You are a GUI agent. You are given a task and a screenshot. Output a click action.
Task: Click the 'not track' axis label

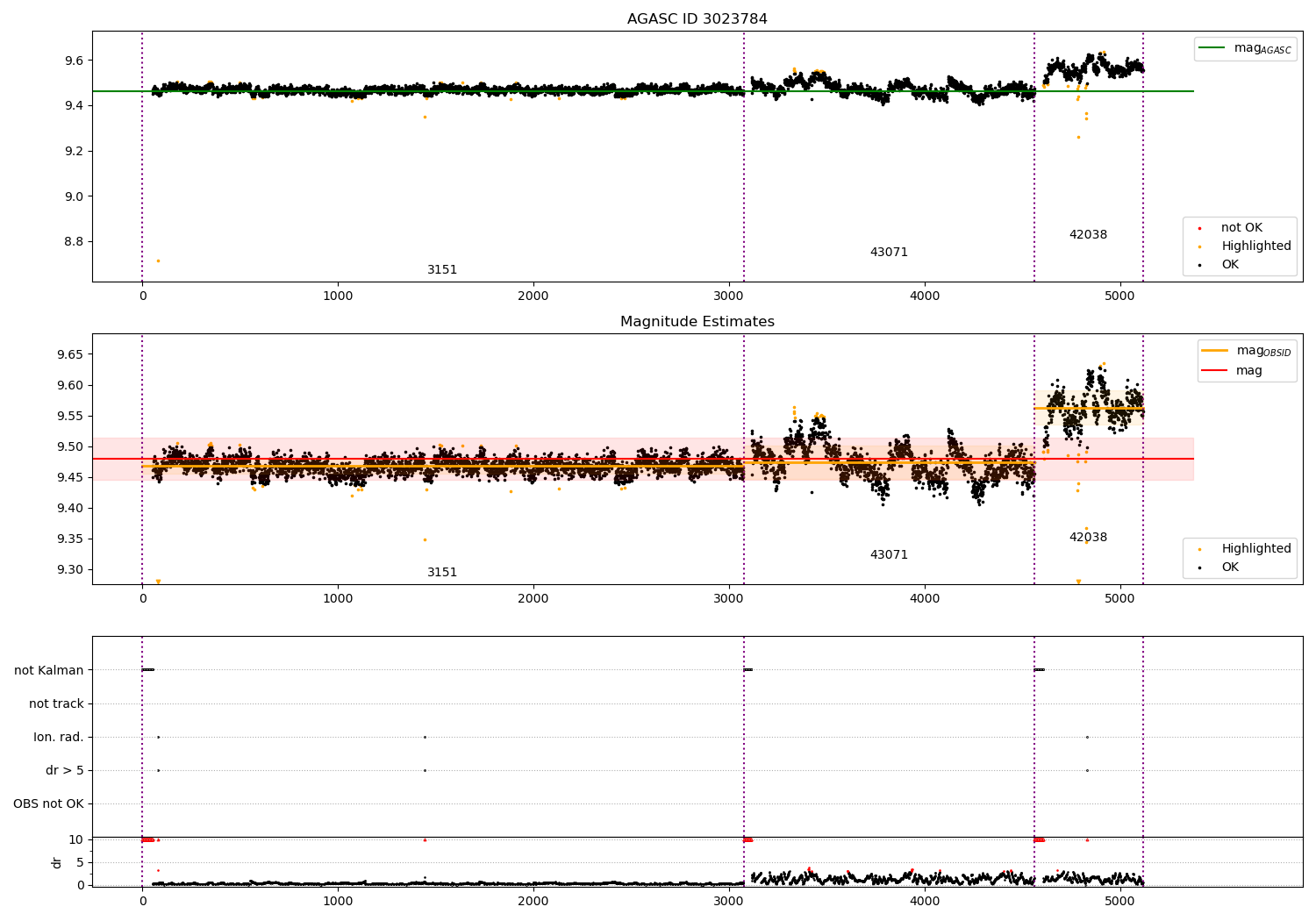[x=56, y=704]
